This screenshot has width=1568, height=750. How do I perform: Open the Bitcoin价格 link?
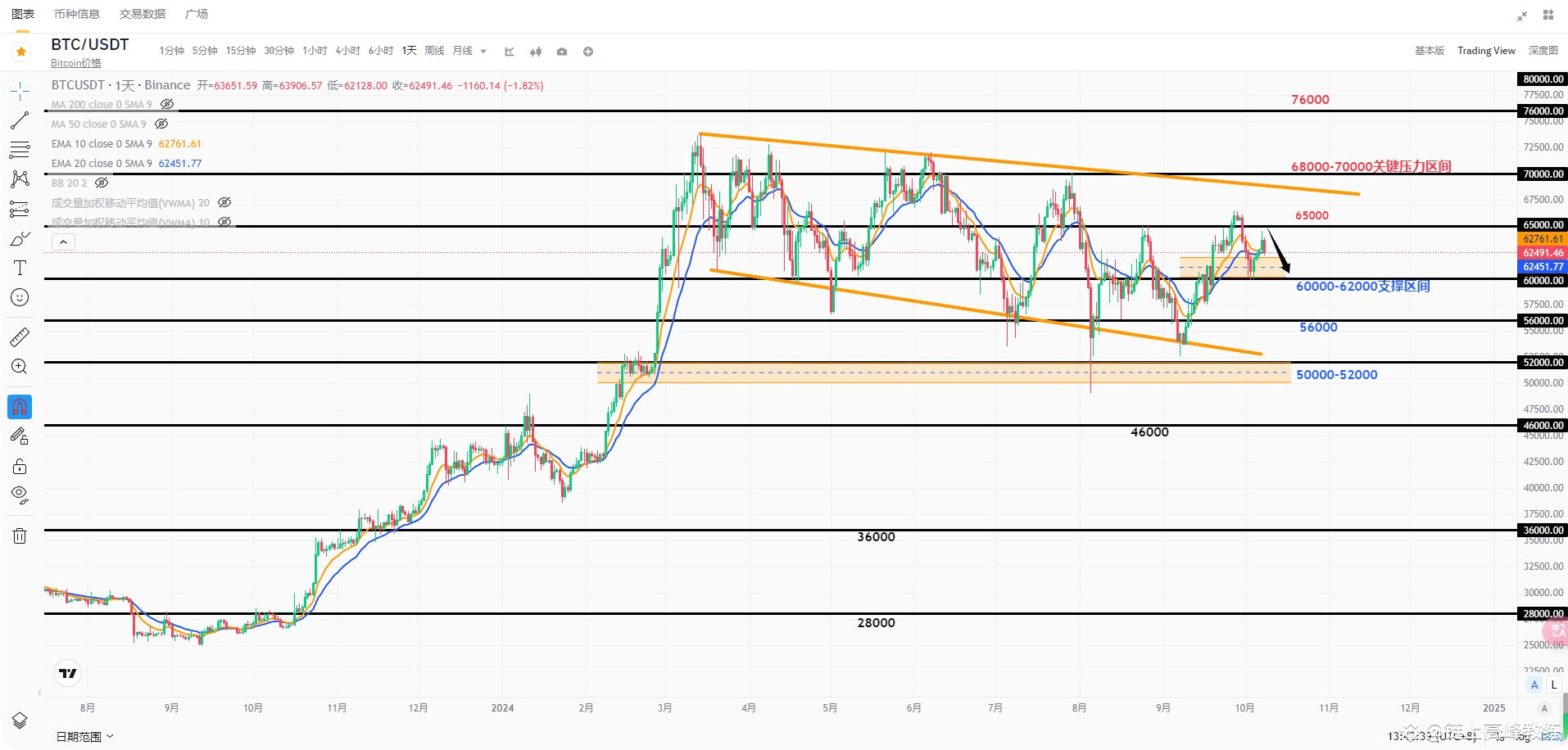[x=76, y=63]
